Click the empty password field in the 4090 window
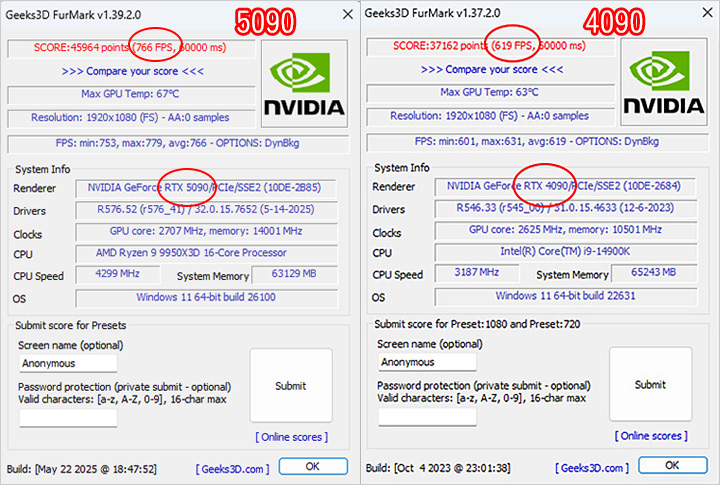 427,417
